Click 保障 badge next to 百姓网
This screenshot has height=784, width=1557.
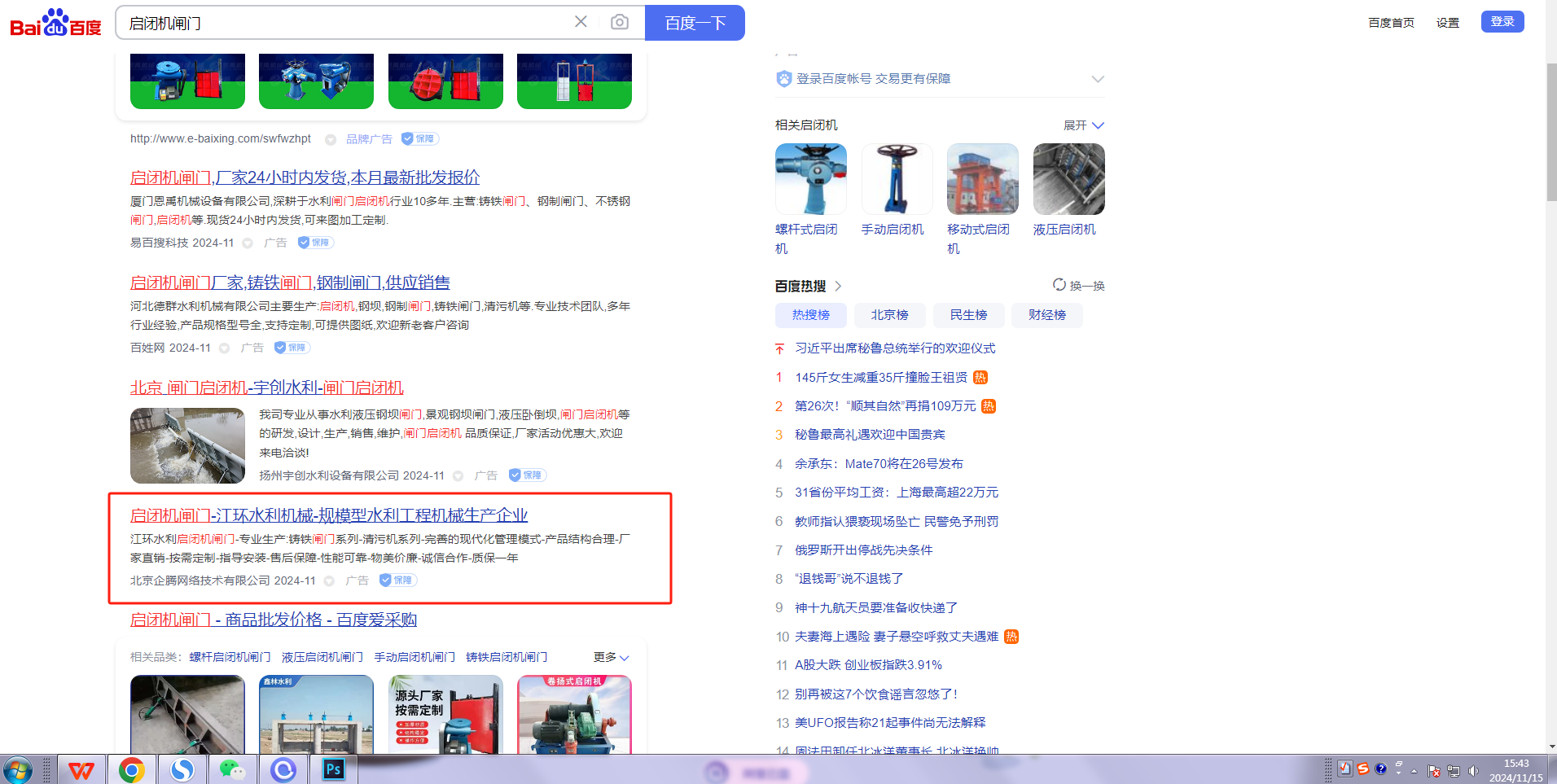[292, 348]
